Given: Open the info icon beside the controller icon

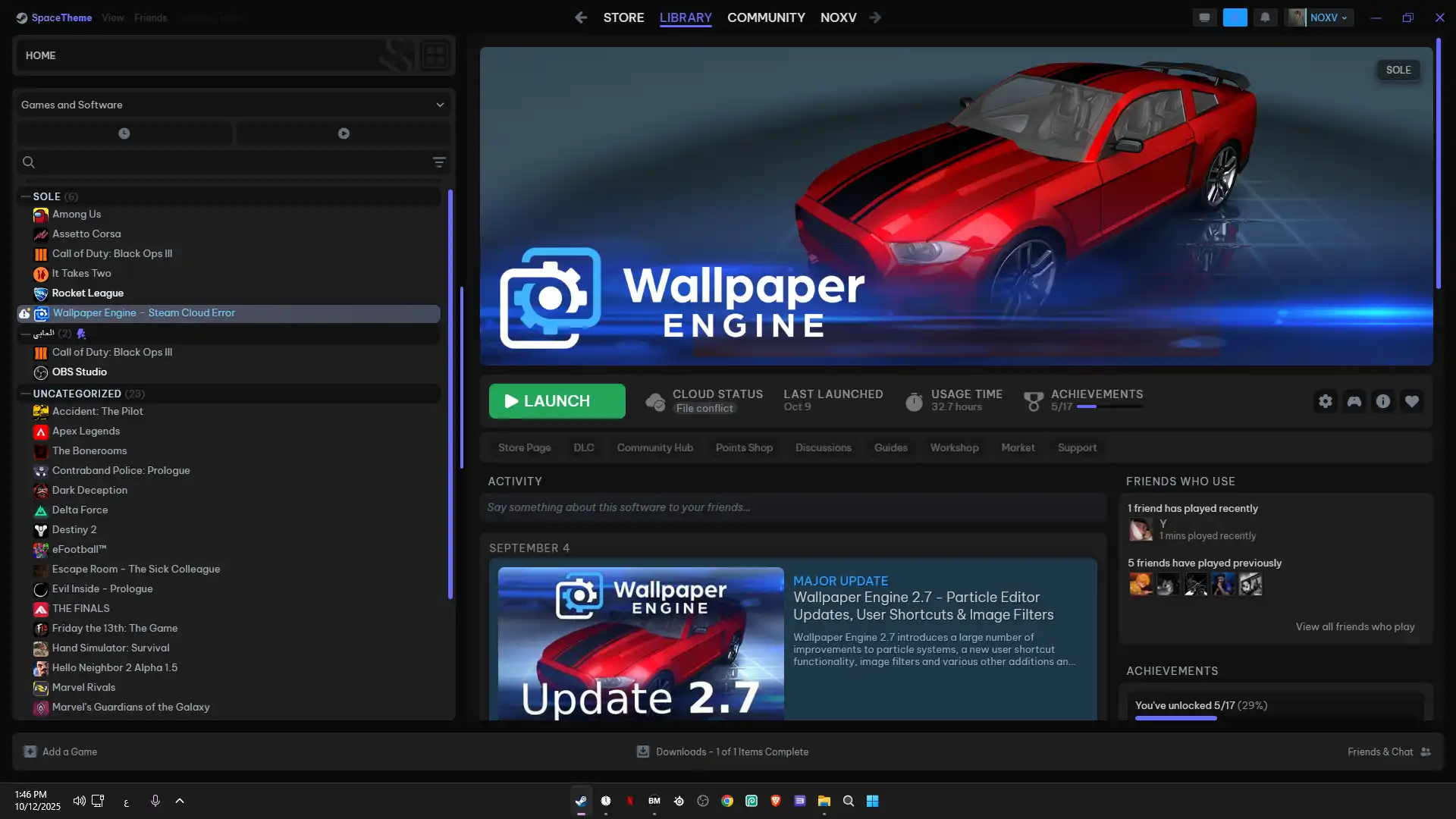Looking at the screenshot, I should (1382, 401).
